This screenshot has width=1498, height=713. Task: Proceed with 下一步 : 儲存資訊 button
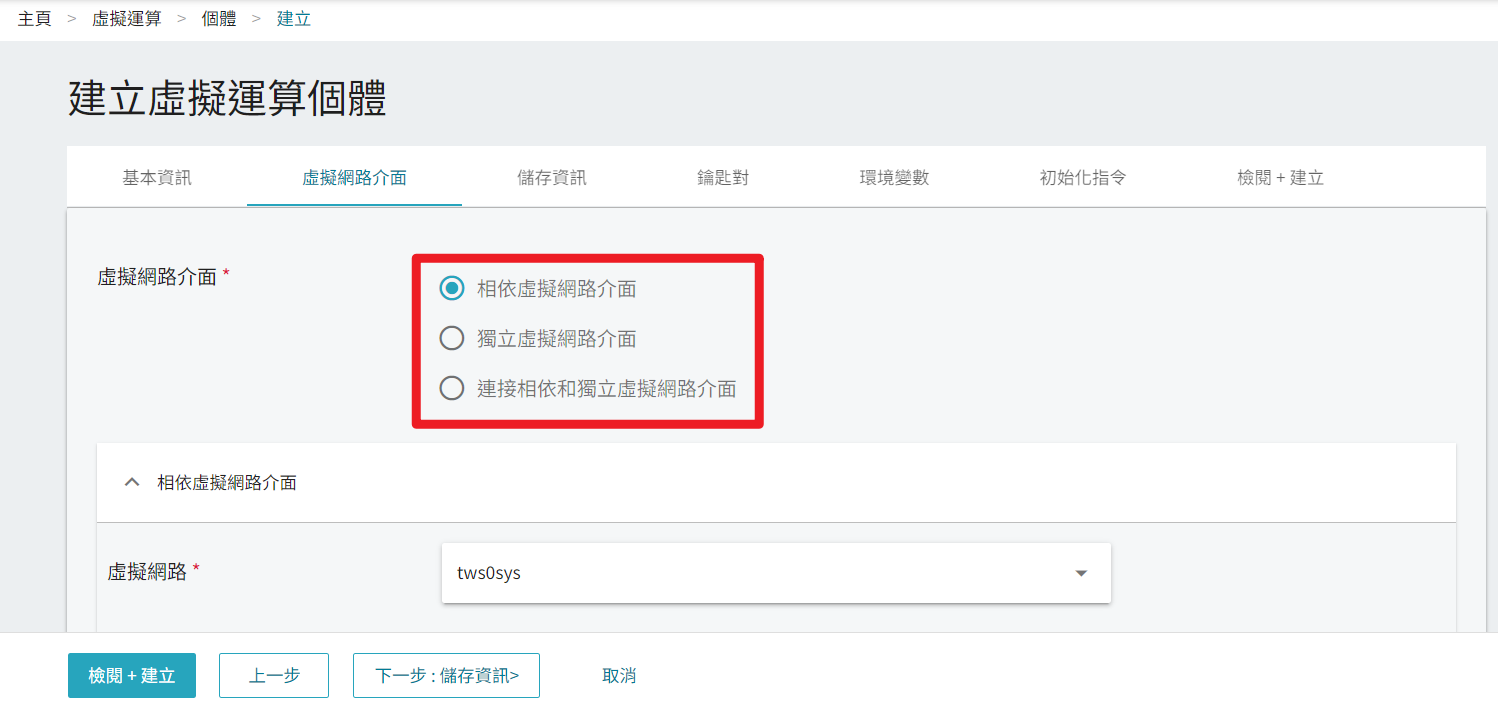447,676
